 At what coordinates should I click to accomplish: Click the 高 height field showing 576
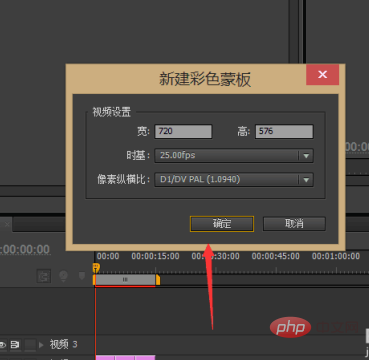coord(284,131)
